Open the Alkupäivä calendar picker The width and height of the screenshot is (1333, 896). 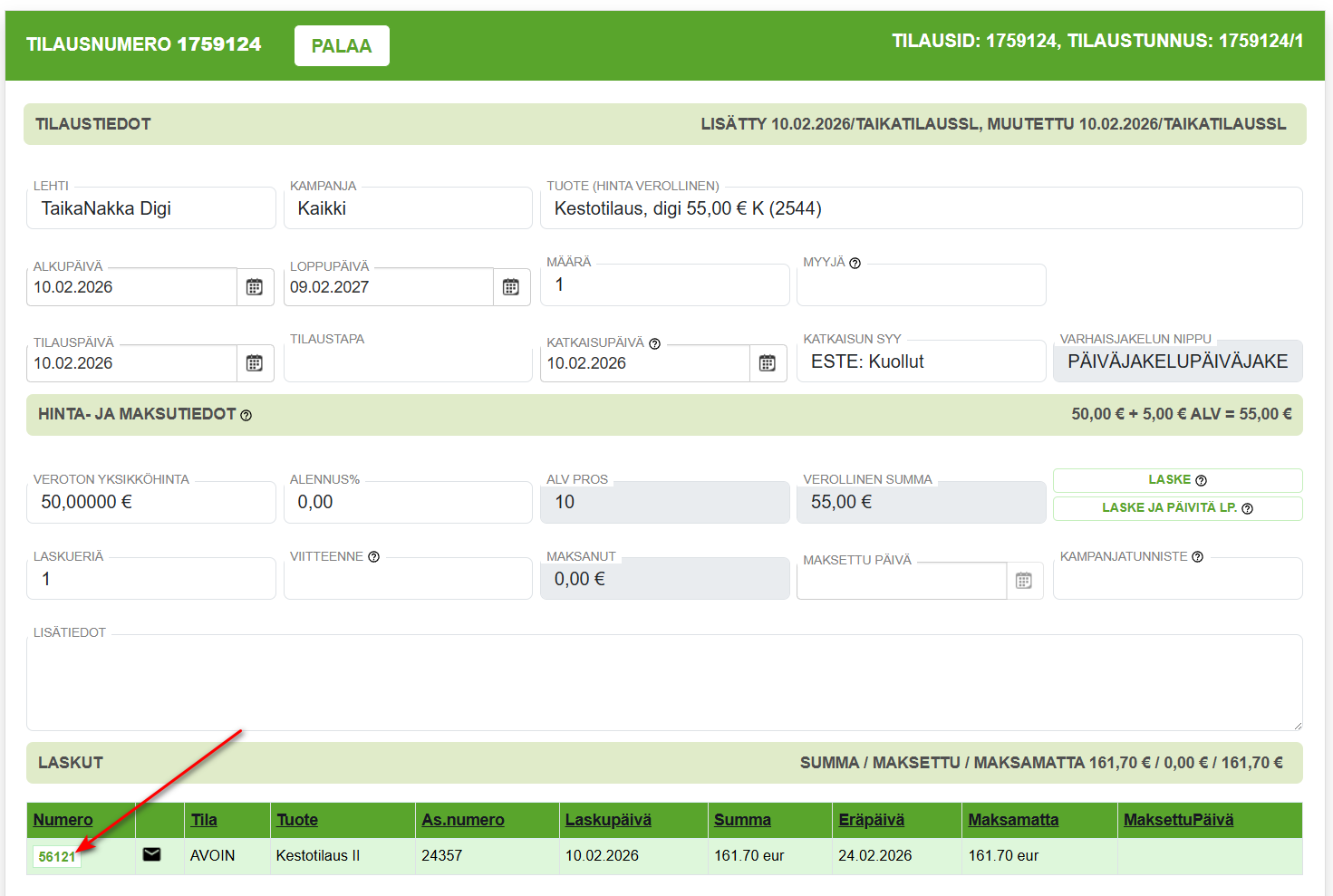point(255,287)
